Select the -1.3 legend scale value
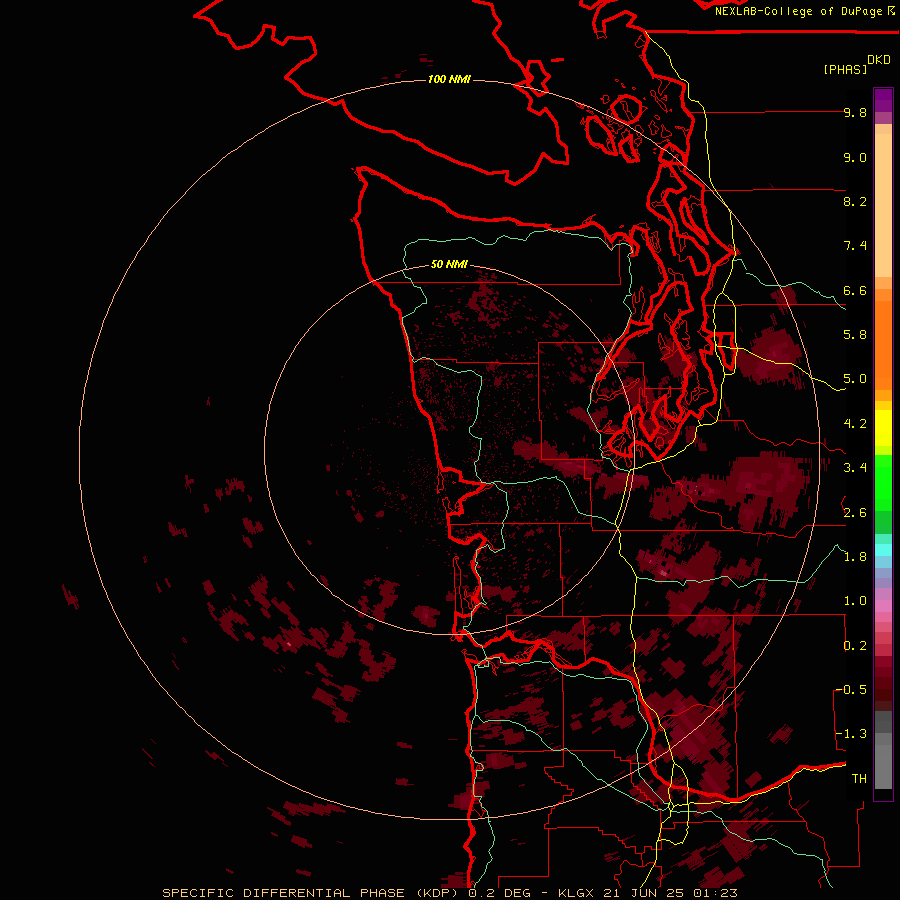The image size is (900, 900). 851,734
